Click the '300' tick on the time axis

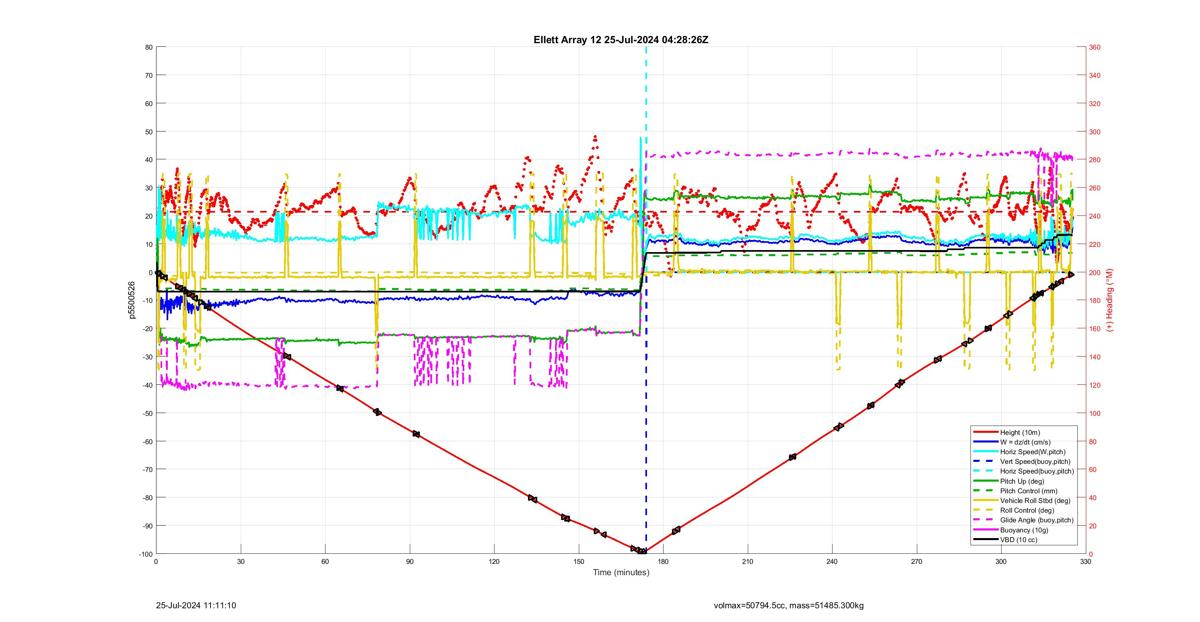pyautogui.click(x=1001, y=562)
